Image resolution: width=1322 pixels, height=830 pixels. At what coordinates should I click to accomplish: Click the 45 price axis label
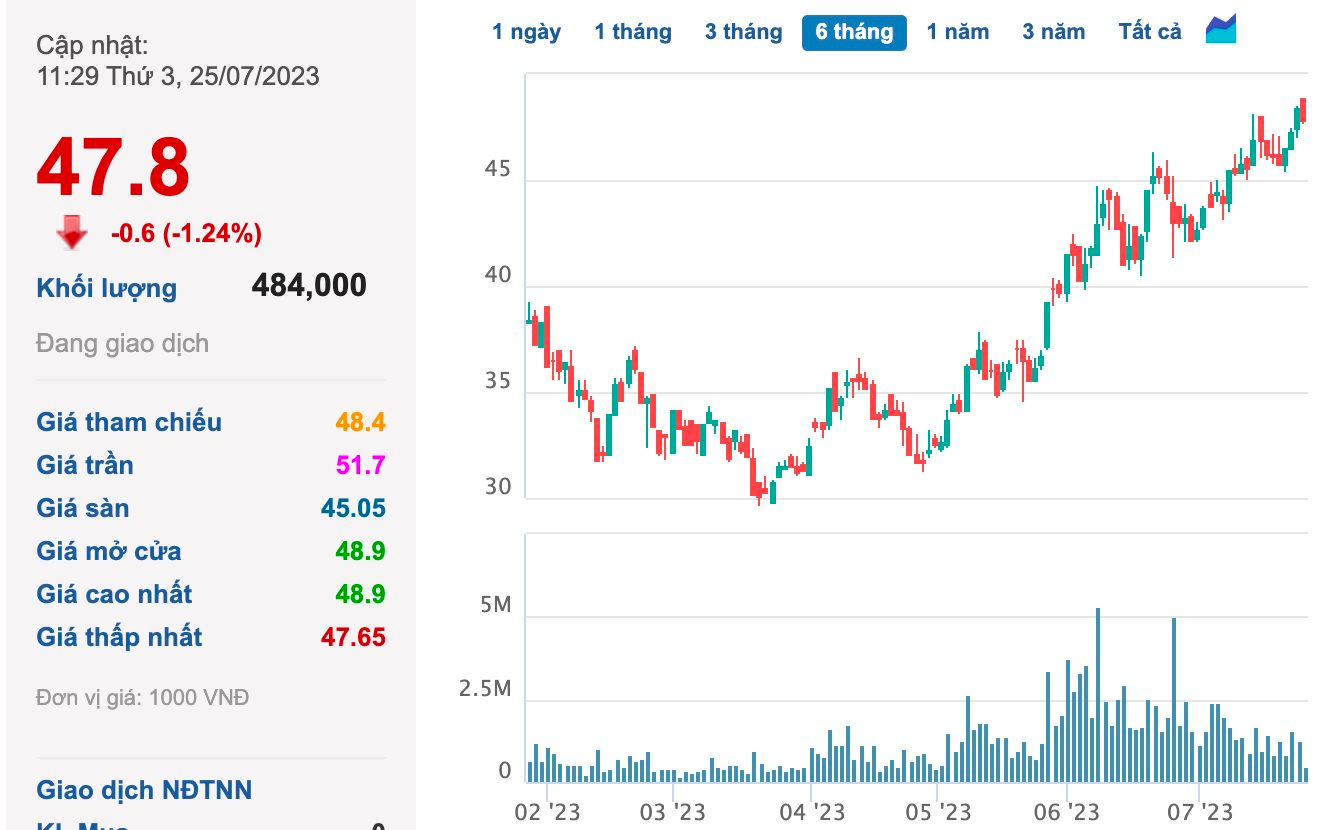pos(497,169)
